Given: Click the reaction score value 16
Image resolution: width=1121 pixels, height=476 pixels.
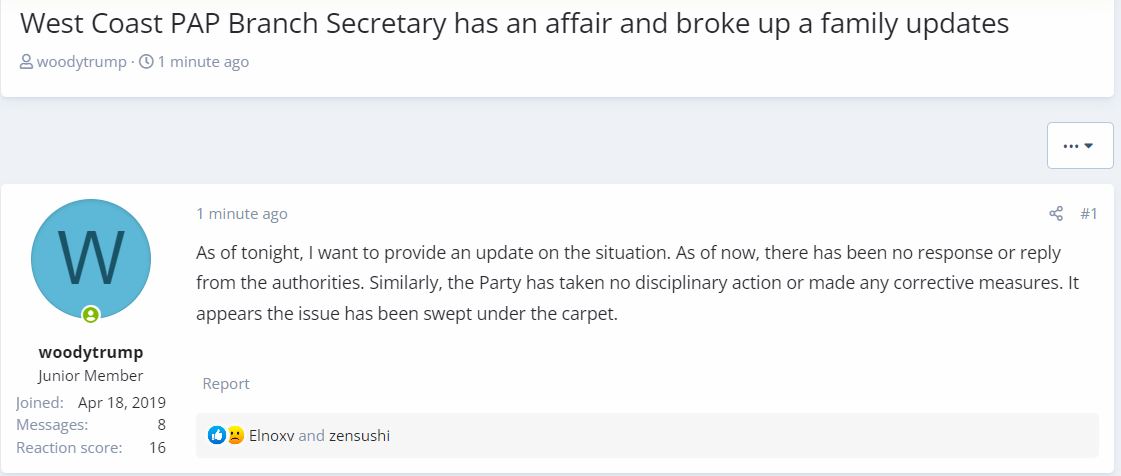Looking at the screenshot, I should (x=157, y=448).
